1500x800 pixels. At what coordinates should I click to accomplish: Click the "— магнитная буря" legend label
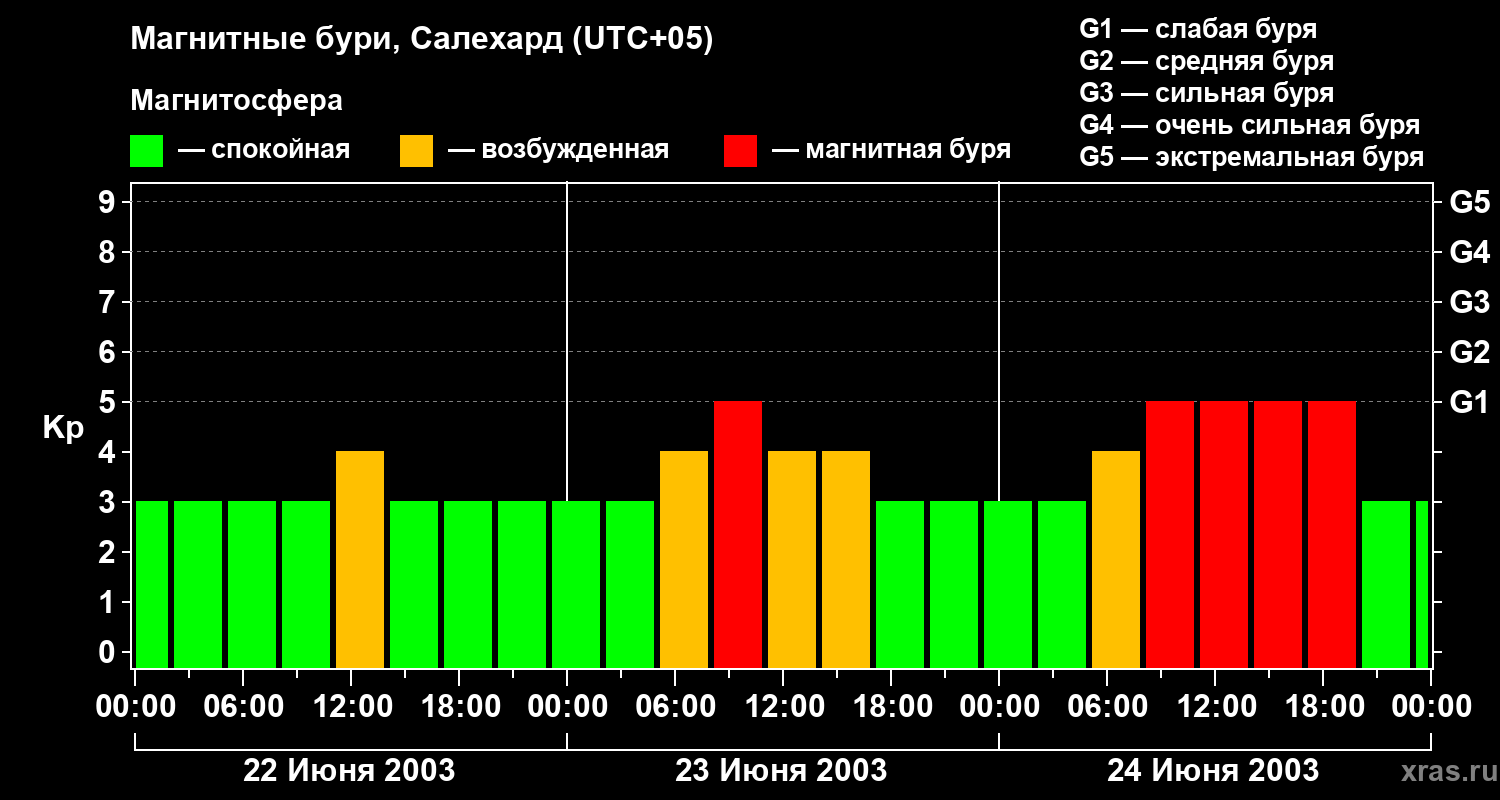[892, 151]
